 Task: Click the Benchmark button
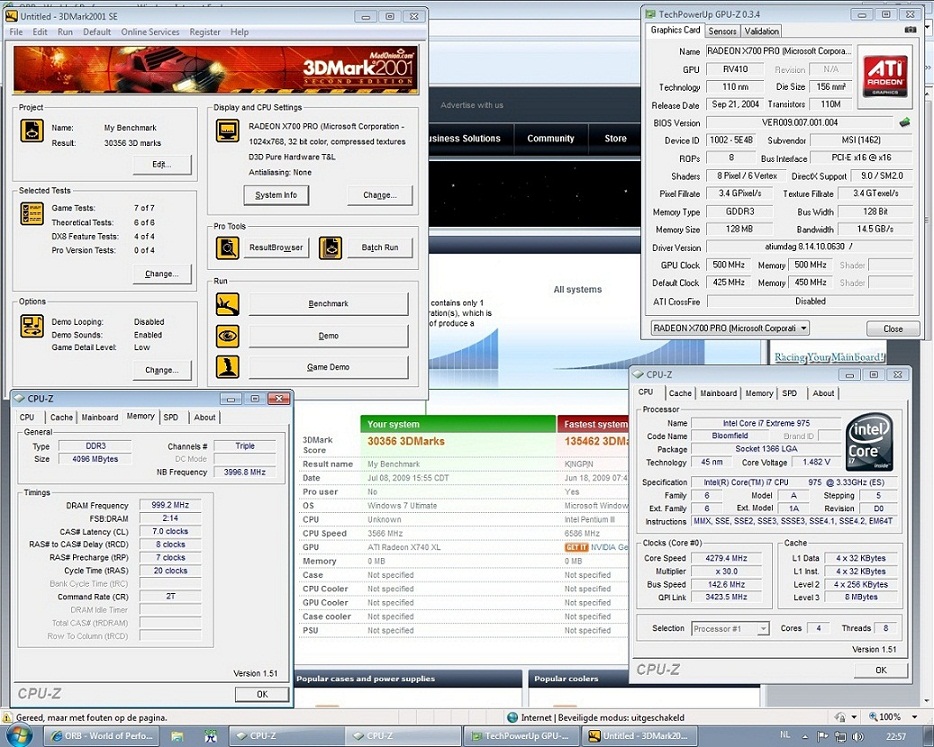328,304
